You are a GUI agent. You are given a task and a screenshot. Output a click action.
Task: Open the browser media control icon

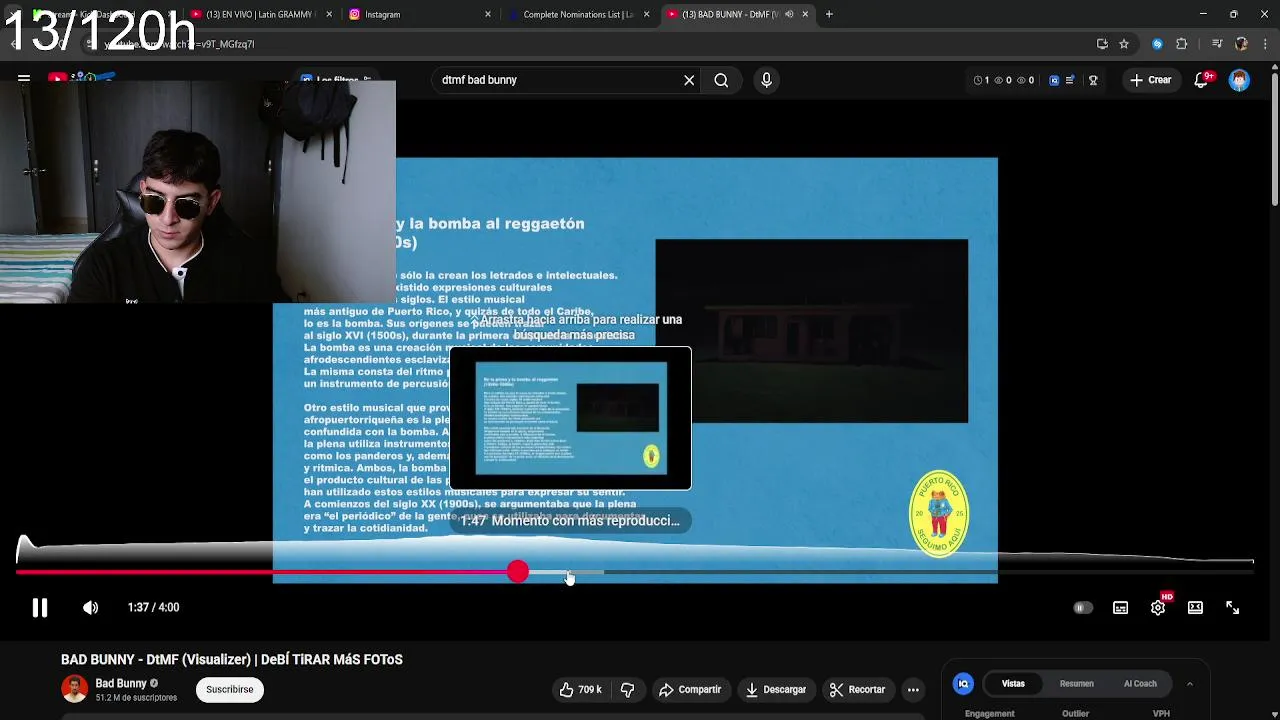coord(1217,44)
